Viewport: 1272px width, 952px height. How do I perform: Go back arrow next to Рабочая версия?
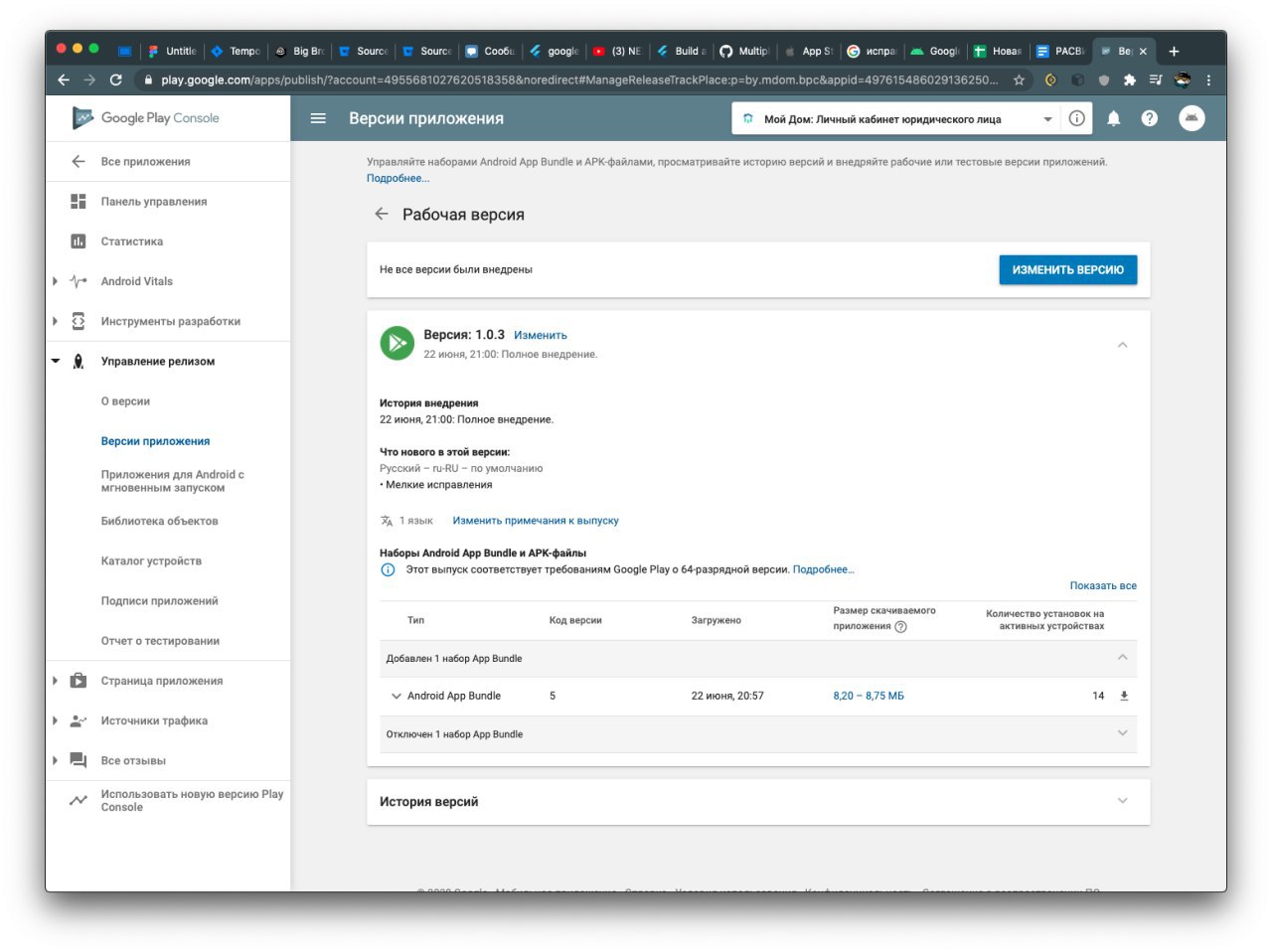tap(381, 214)
